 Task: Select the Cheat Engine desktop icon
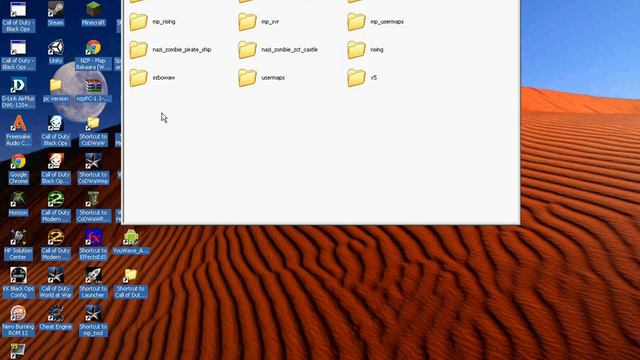point(56,318)
